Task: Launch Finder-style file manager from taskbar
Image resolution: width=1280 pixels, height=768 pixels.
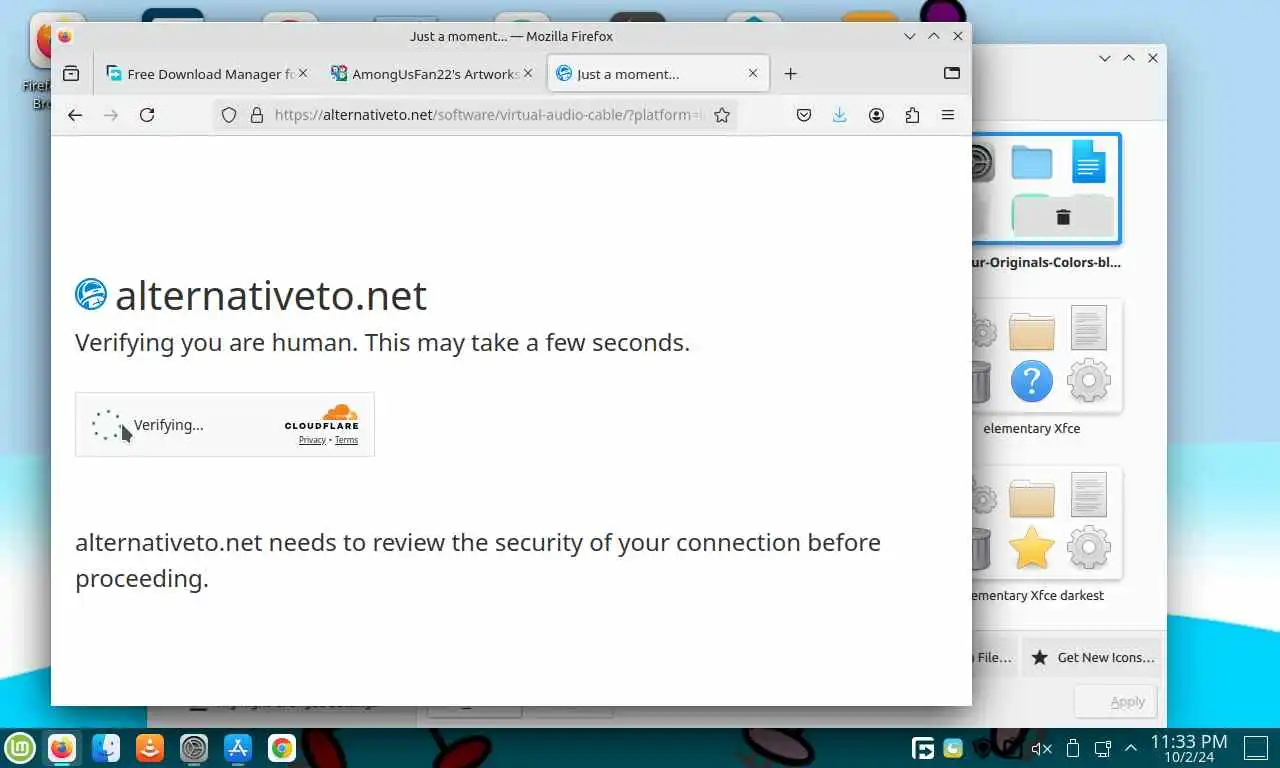Action: point(106,747)
